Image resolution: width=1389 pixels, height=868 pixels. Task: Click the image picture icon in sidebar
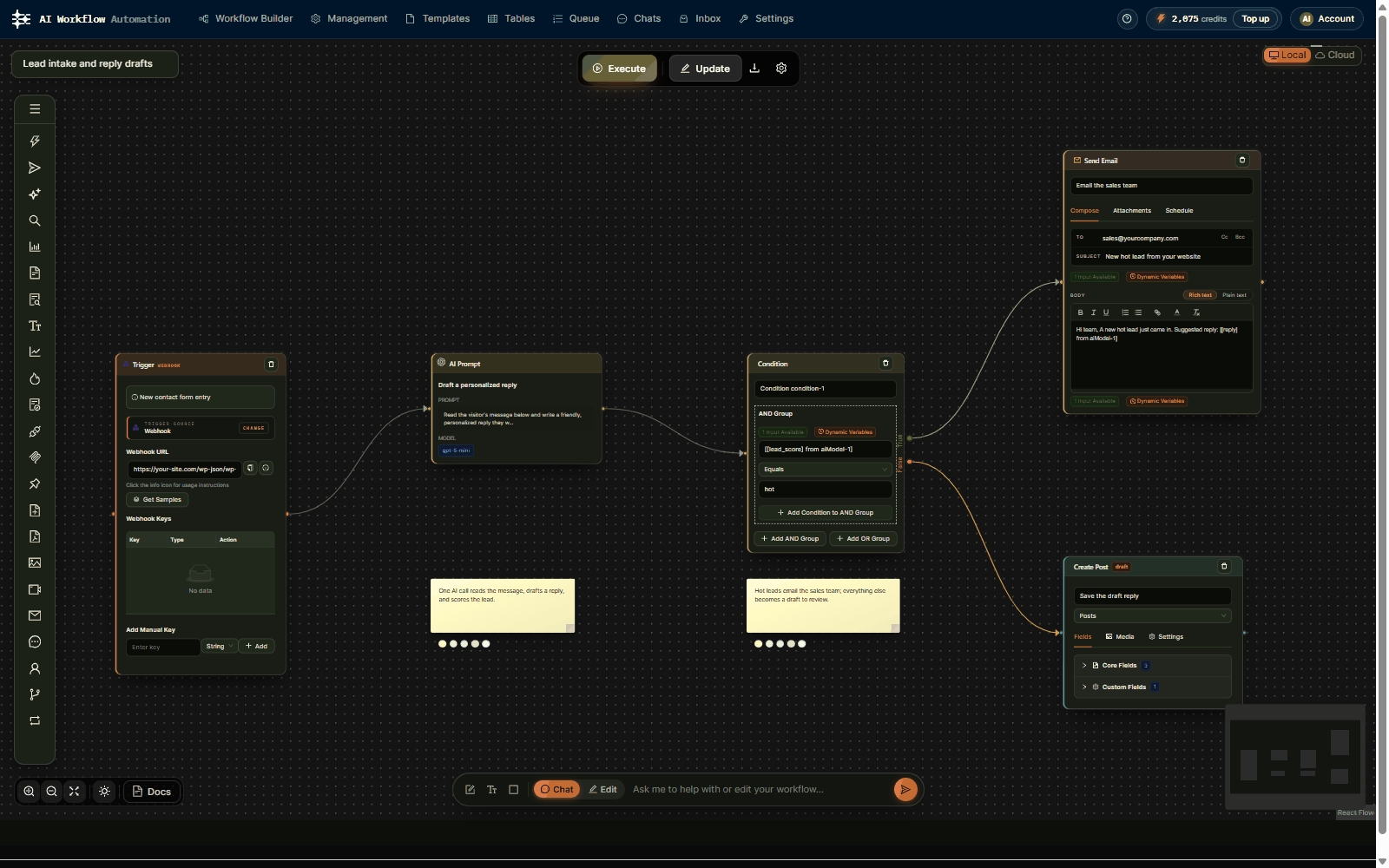(x=35, y=562)
